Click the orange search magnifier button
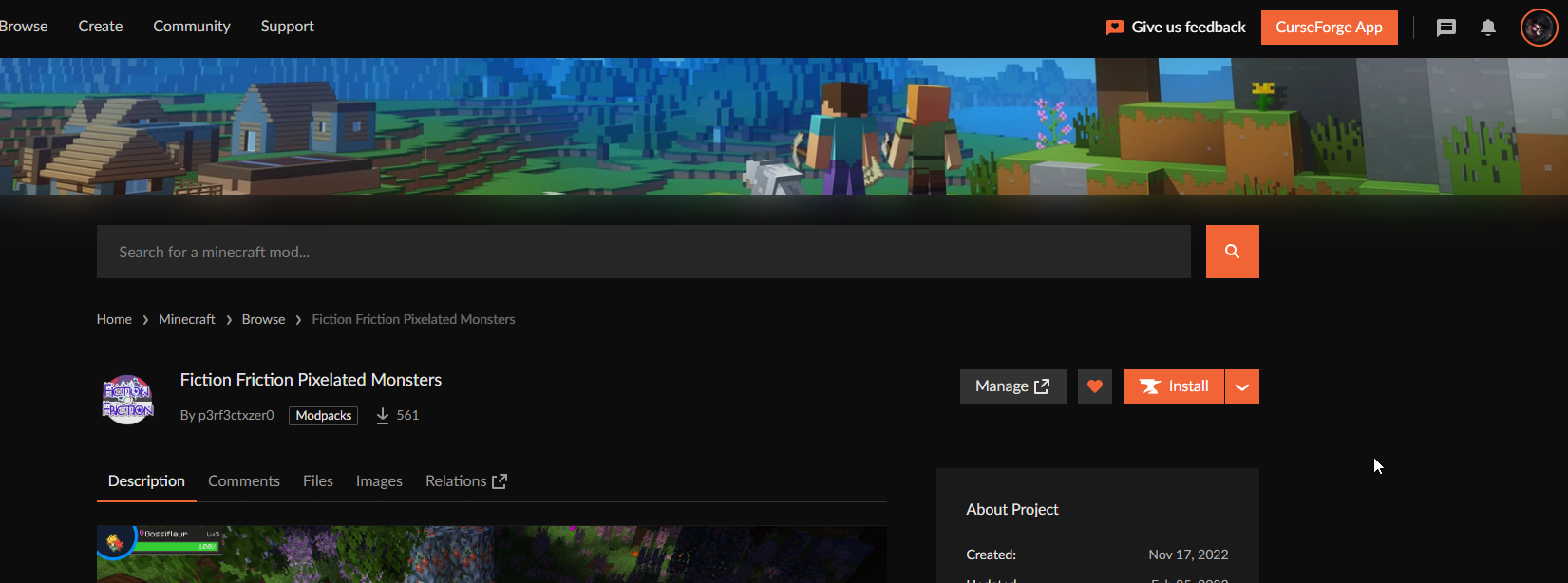The height and width of the screenshot is (583, 1568). 1232,252
